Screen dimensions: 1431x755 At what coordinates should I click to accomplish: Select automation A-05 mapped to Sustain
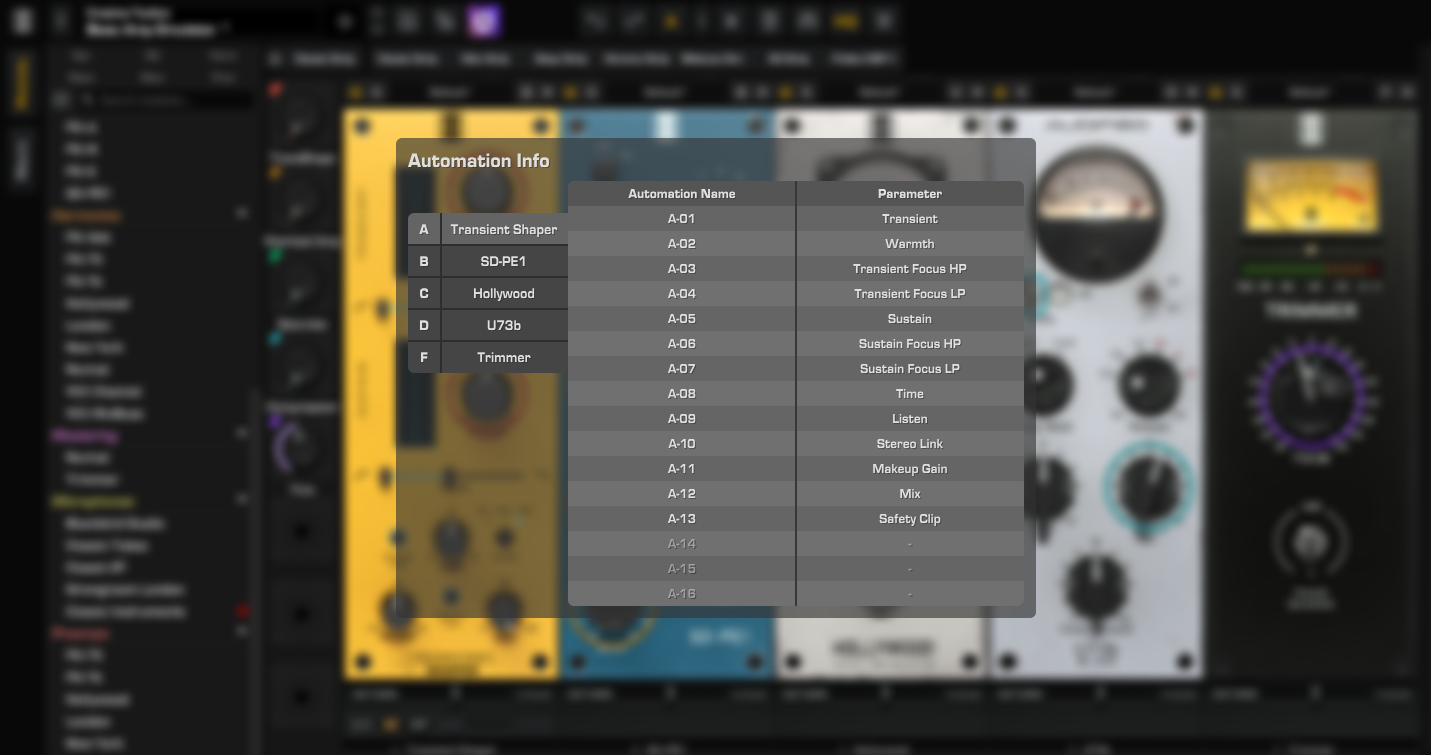coord(795,318)
